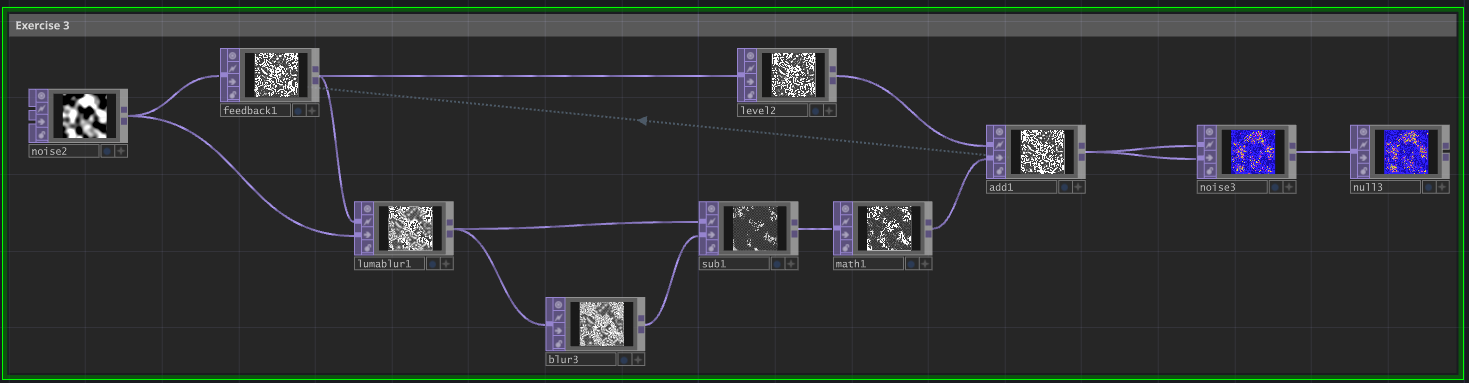Click the plus viewer-active button on noise3

[1289, 187]
